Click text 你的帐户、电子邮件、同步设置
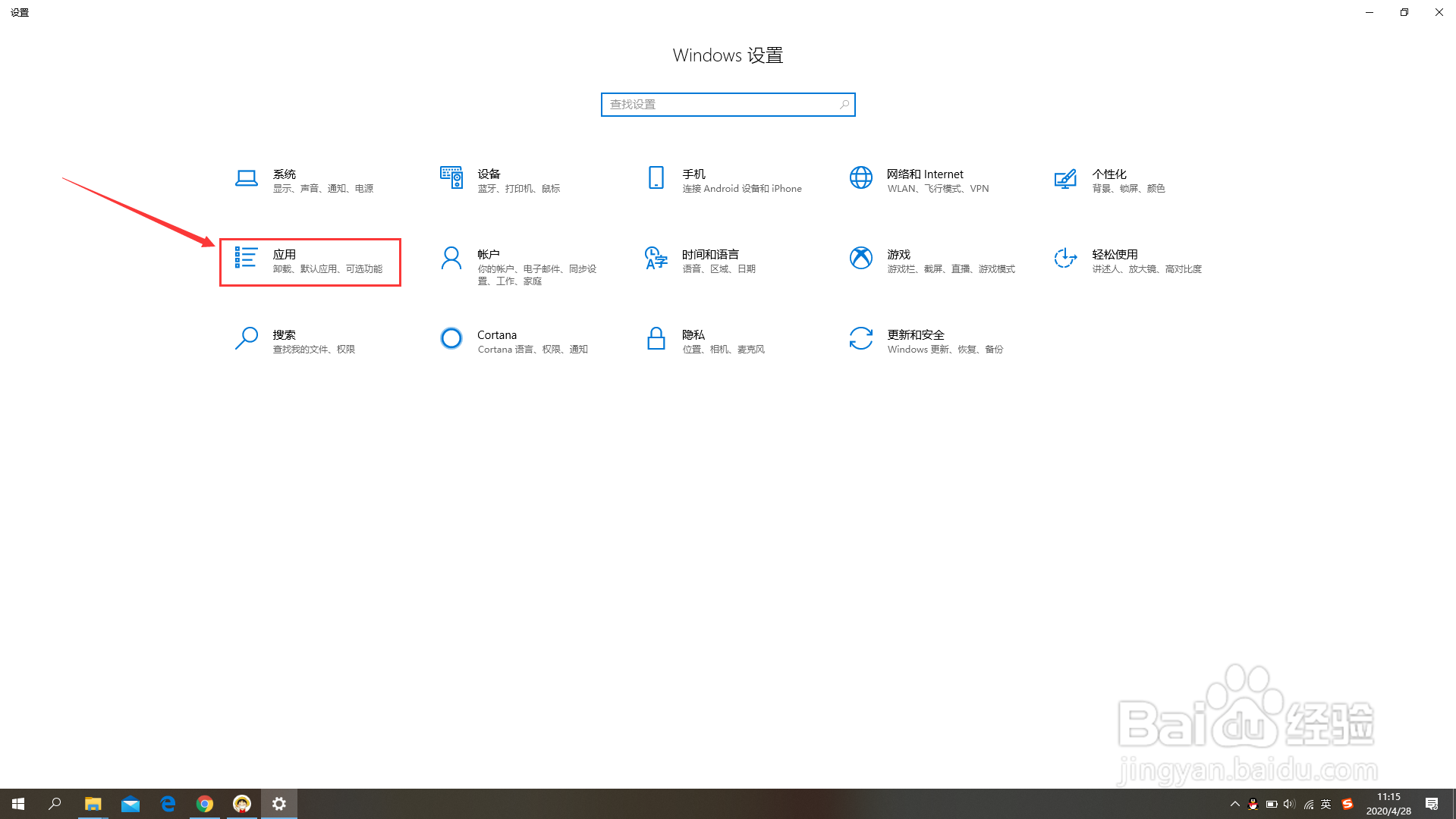Image resolution: width=1456 pixels, height=819 pixels. tap(537, 275)
